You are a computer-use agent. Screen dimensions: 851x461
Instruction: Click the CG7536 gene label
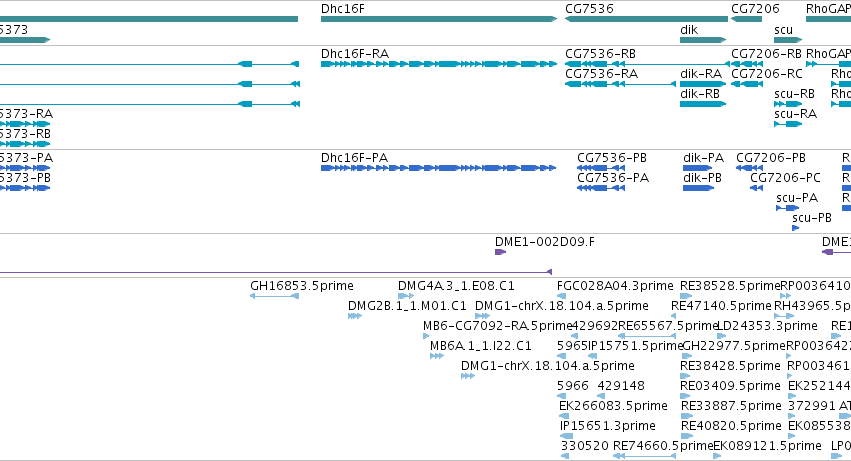[589, 9]
